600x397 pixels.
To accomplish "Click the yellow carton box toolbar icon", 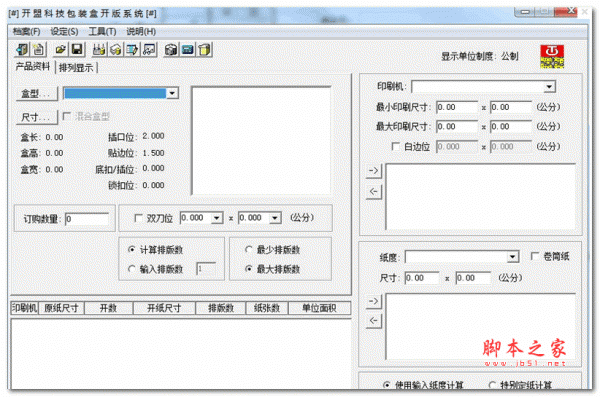I will [205, 49].
